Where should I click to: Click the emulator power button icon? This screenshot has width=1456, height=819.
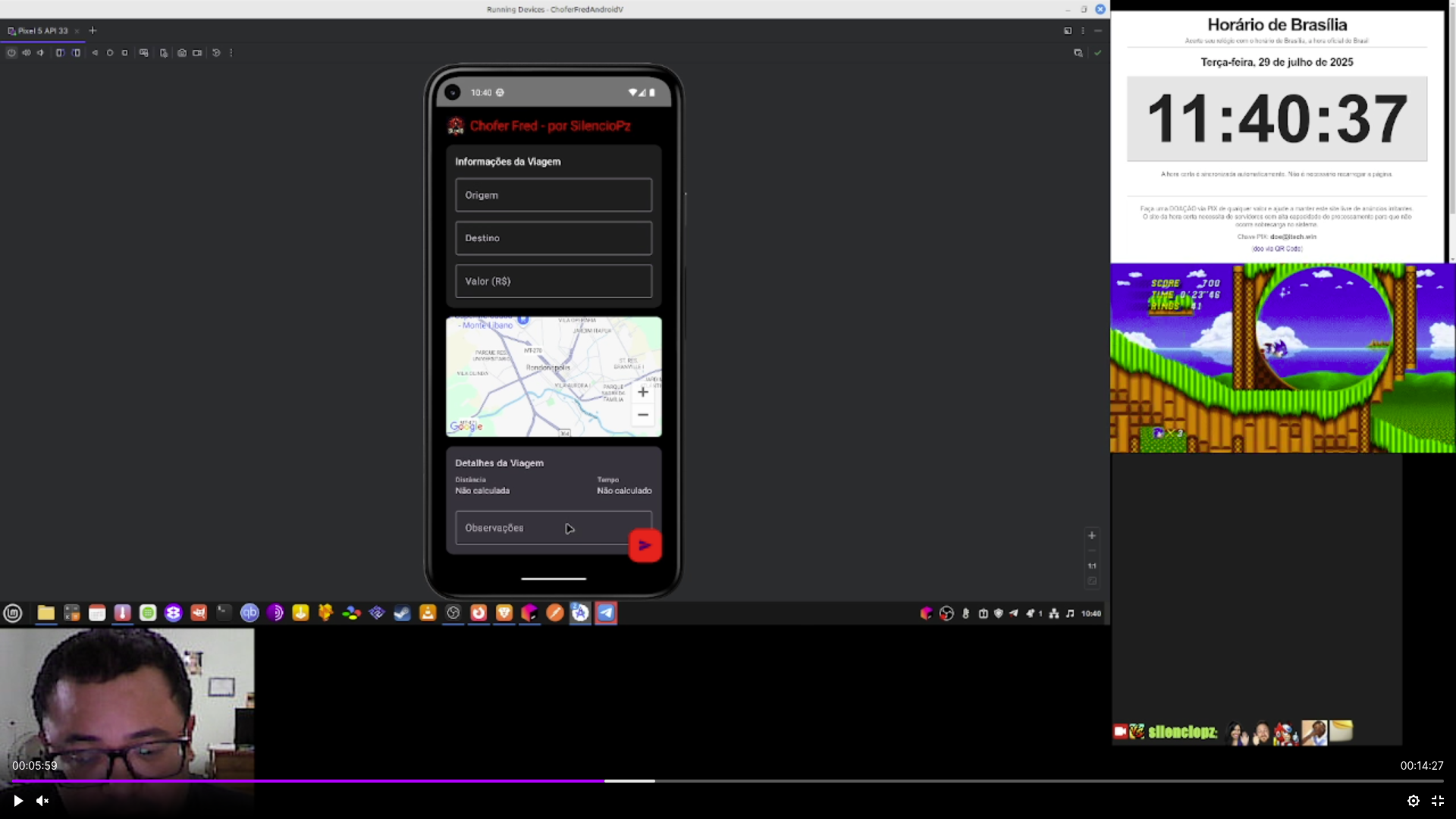tap(11, 53)
